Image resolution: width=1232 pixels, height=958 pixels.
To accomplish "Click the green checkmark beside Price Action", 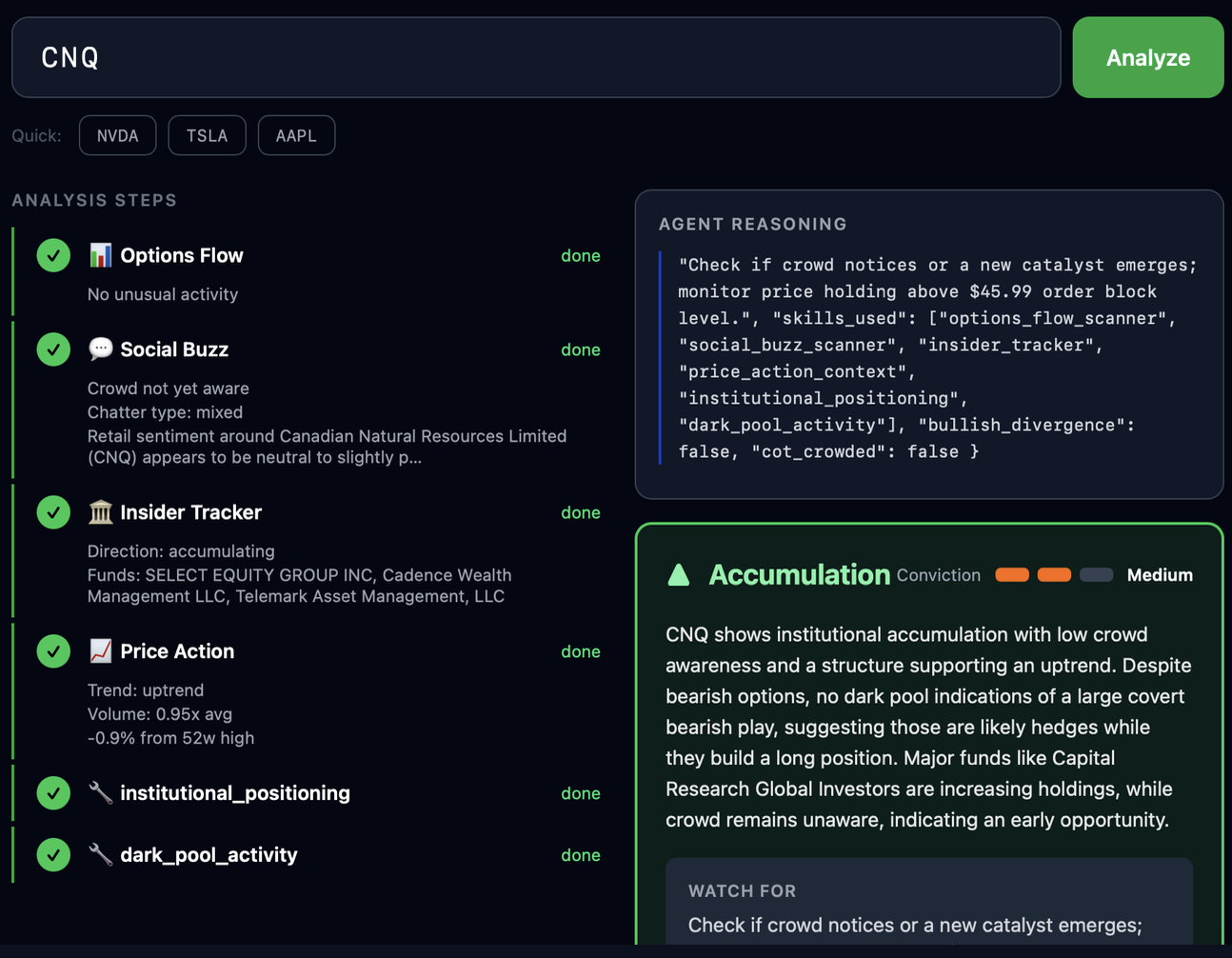I will pyautogui.click(x=53, y=651).
